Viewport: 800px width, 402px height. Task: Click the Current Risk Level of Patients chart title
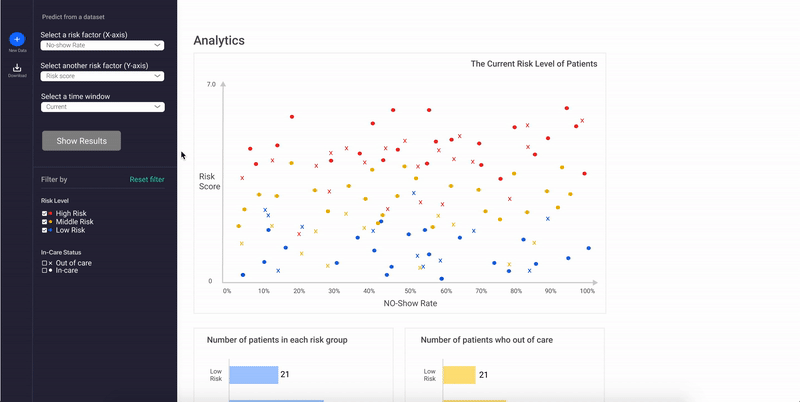point(533,64)
